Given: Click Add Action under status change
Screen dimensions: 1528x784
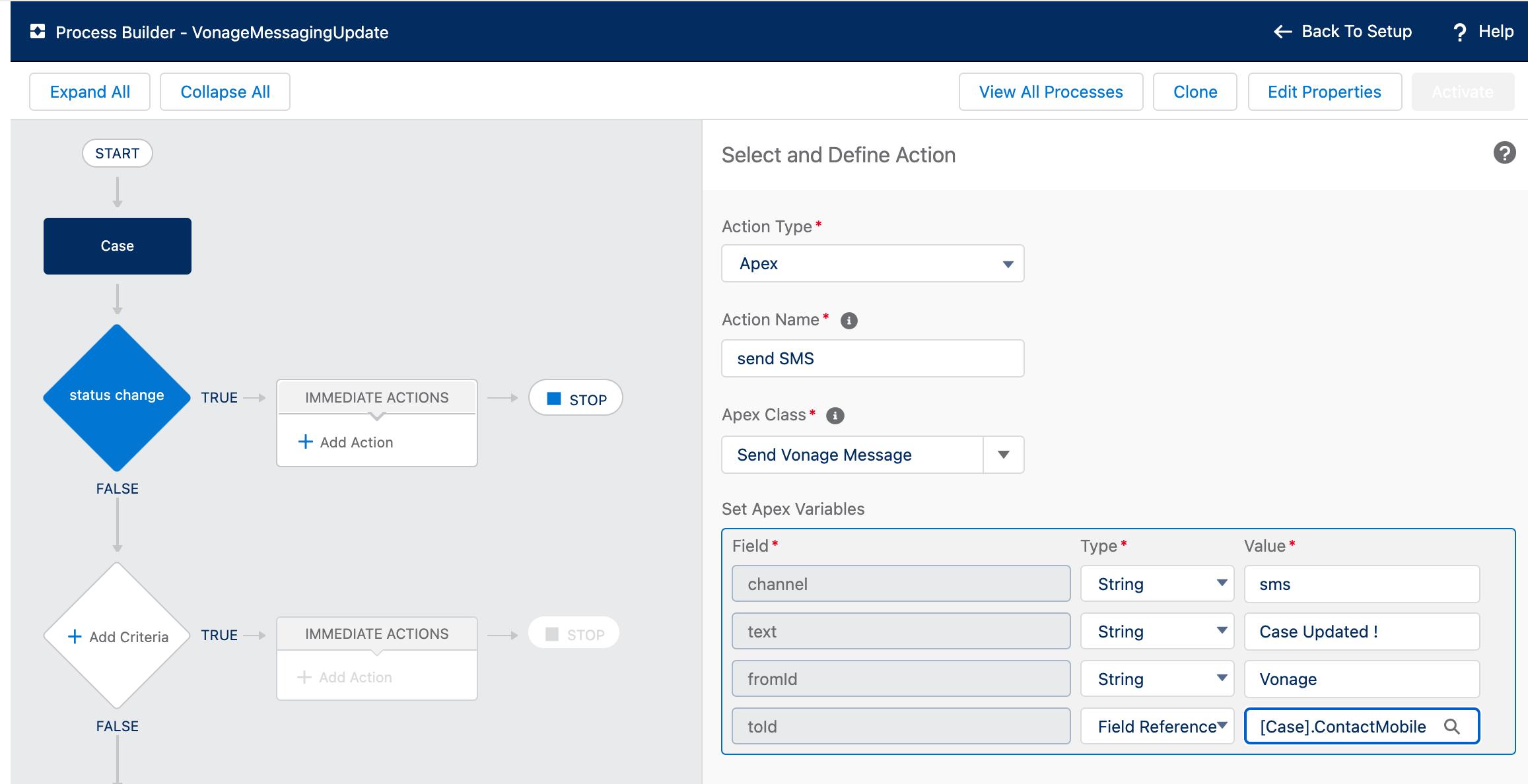Looking at the screenshot, I should 346,442.
